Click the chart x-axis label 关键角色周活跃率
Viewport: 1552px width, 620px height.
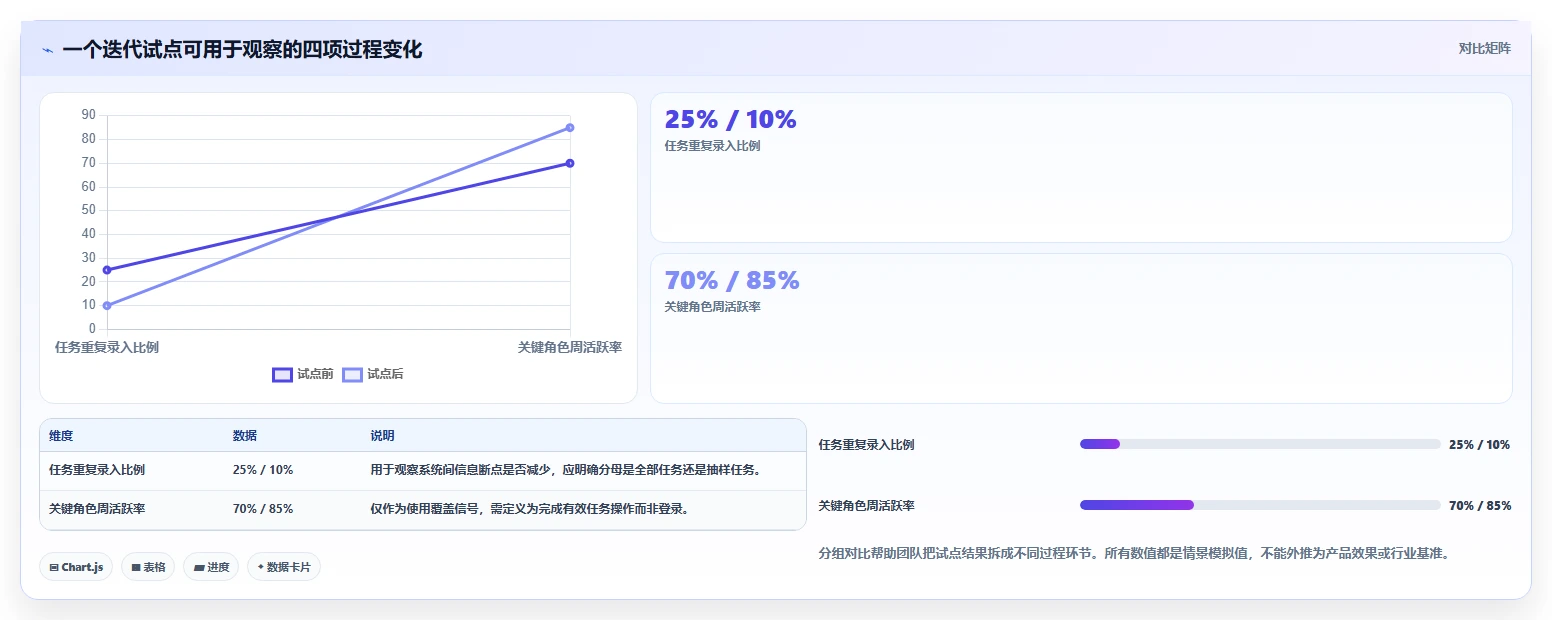[570, 347]
